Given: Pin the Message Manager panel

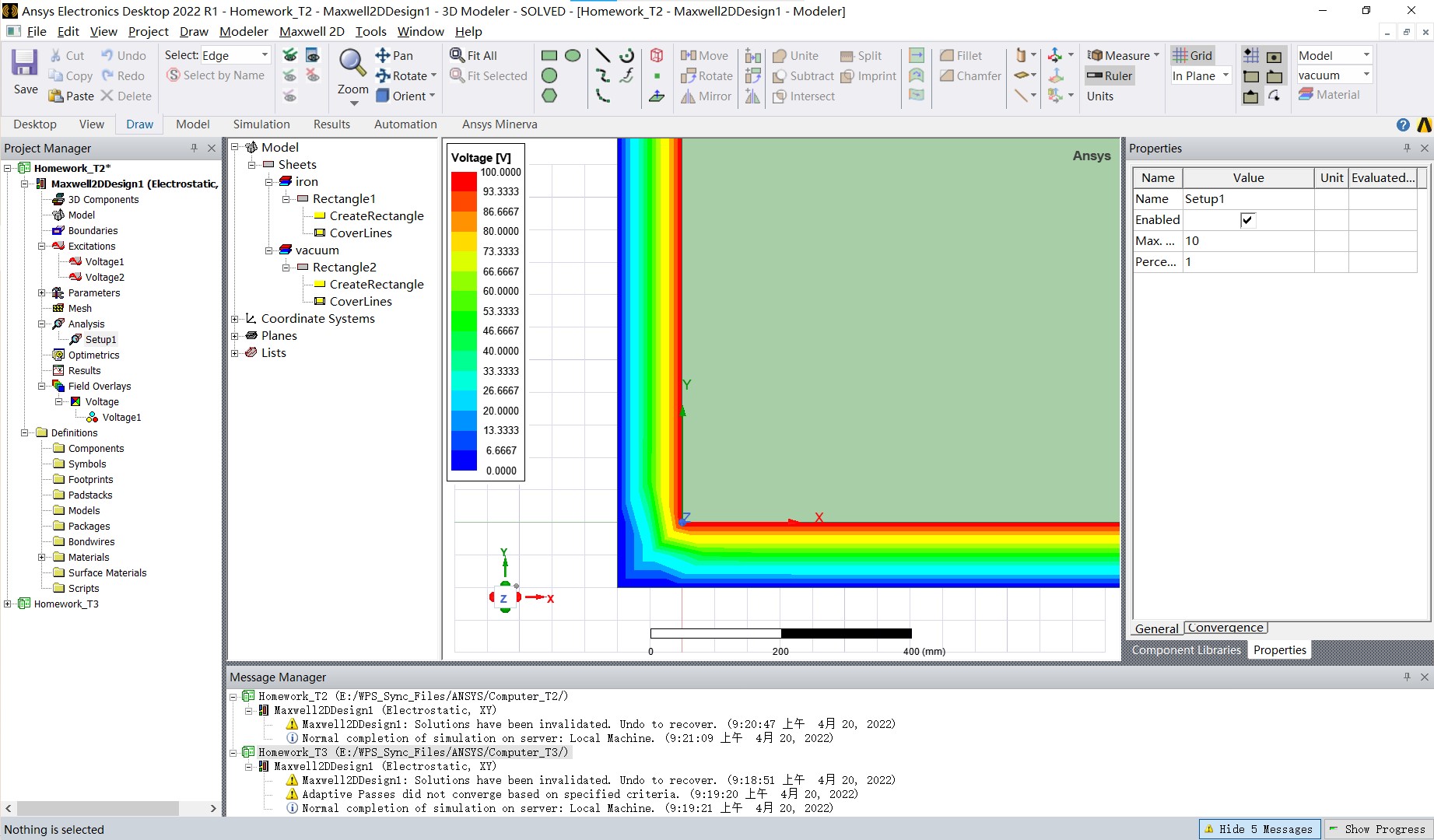Looking at the screenshot, I should point(1407,677).
